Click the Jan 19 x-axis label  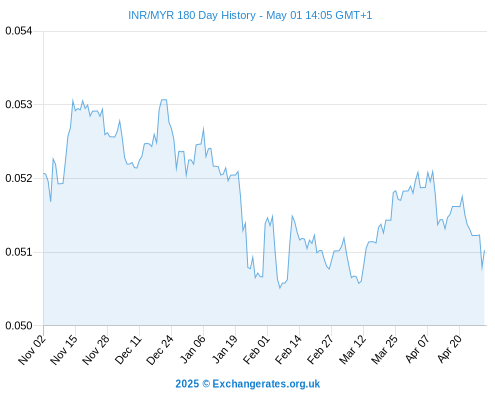coord(224,350)
